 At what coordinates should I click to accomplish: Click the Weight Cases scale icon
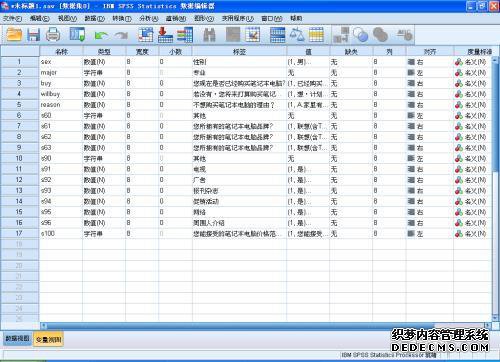[x=297, y=34]
